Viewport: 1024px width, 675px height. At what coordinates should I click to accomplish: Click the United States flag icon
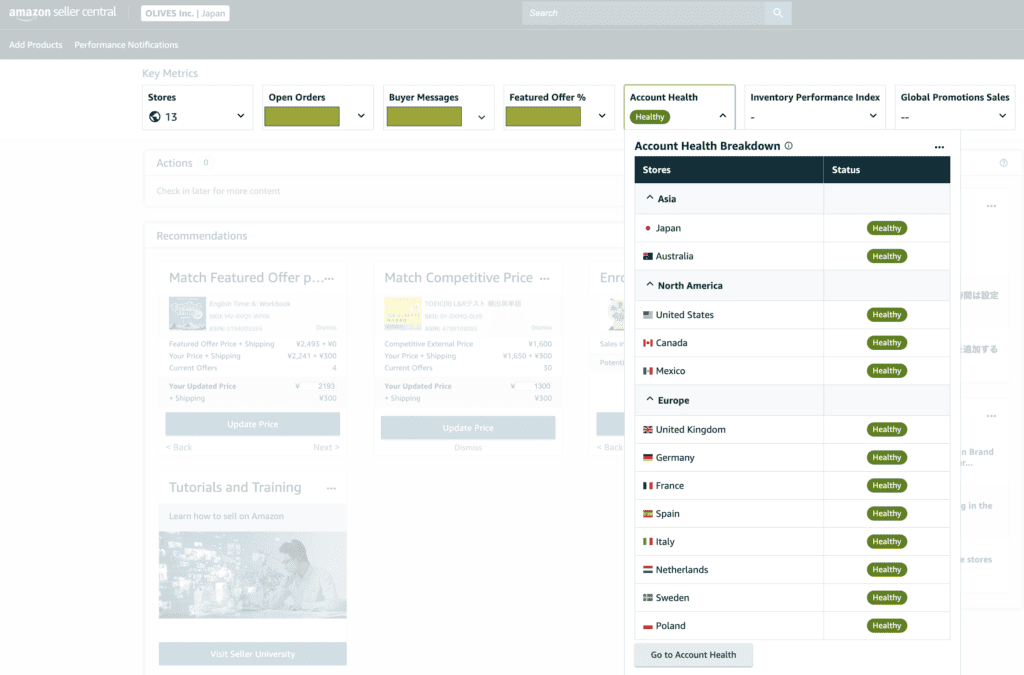tap(648, 315)
